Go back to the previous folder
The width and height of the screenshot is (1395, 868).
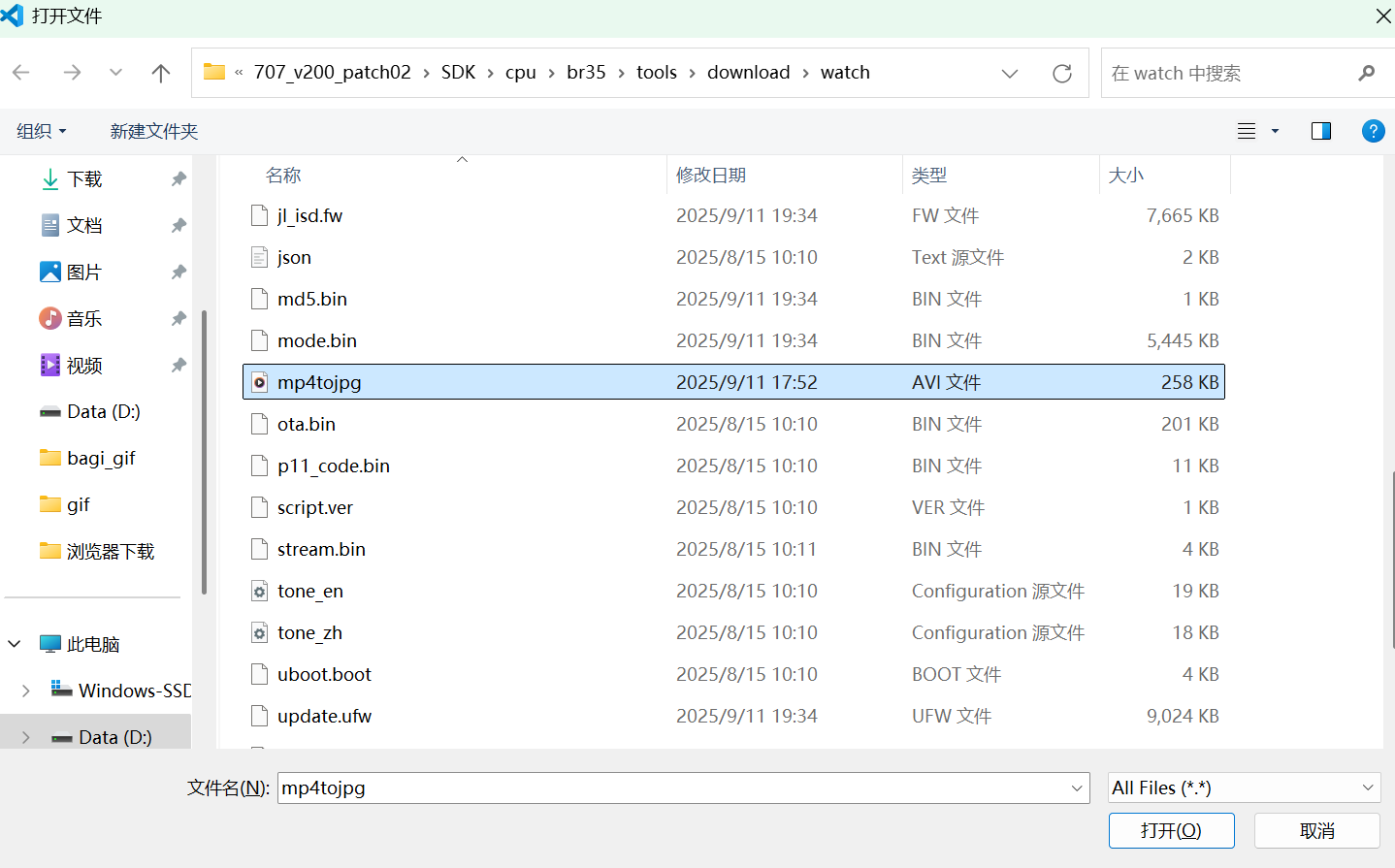point(21,73)
